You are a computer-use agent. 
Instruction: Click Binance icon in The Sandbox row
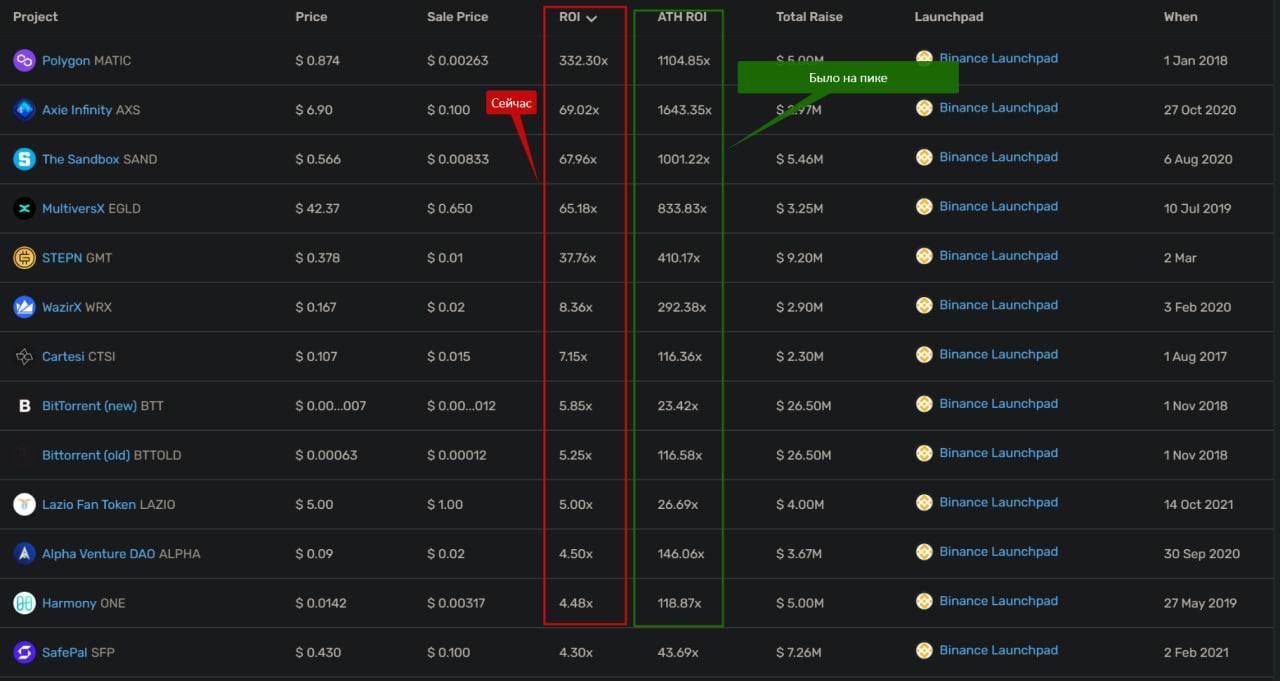pos(924,157)
